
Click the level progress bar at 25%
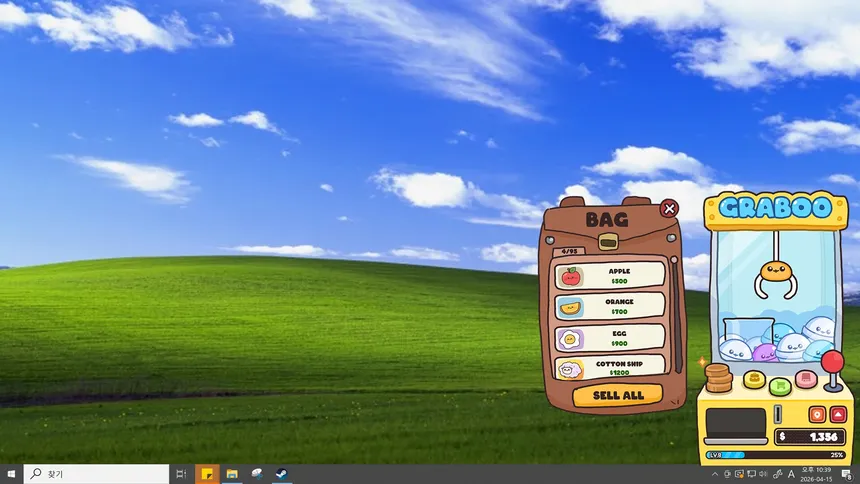click(x=775, y=455)
